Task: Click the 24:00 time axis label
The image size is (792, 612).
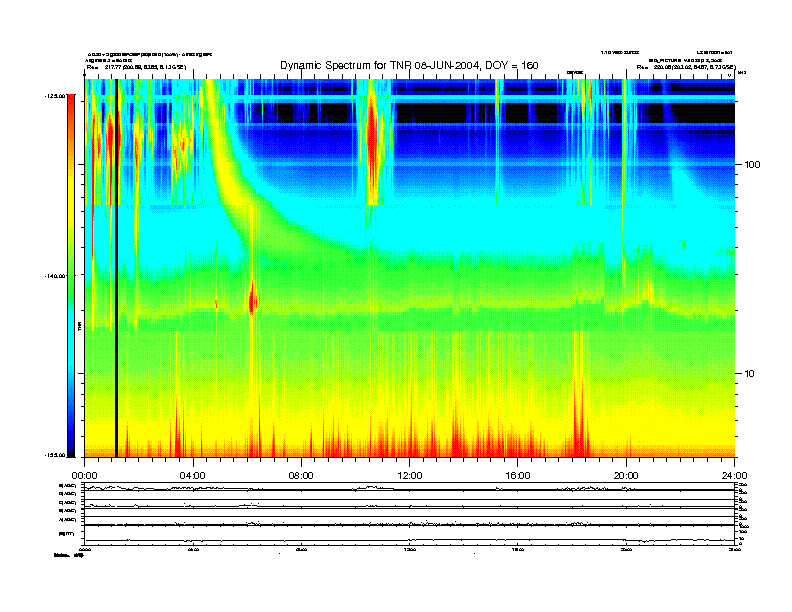Action: pos(735,476)
